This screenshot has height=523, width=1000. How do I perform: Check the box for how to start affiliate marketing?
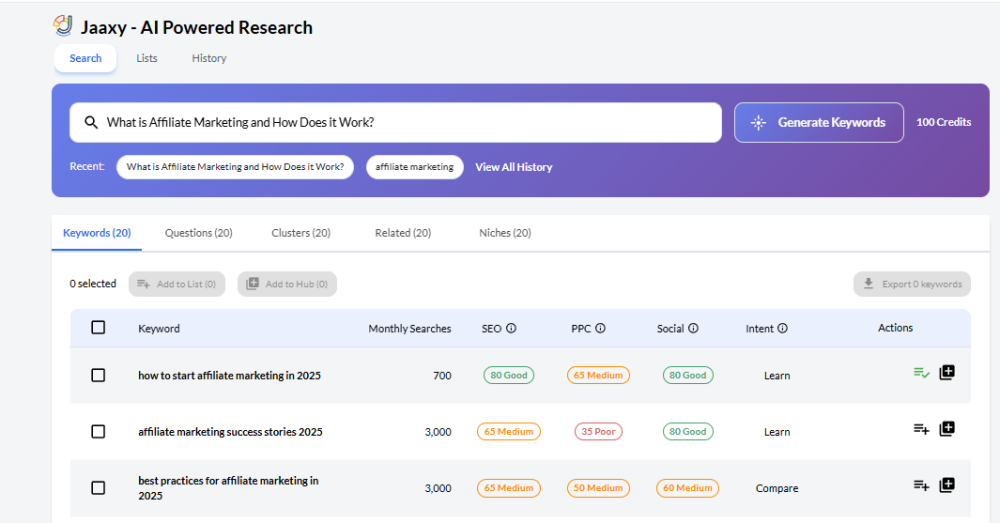(x=98, y=375)
